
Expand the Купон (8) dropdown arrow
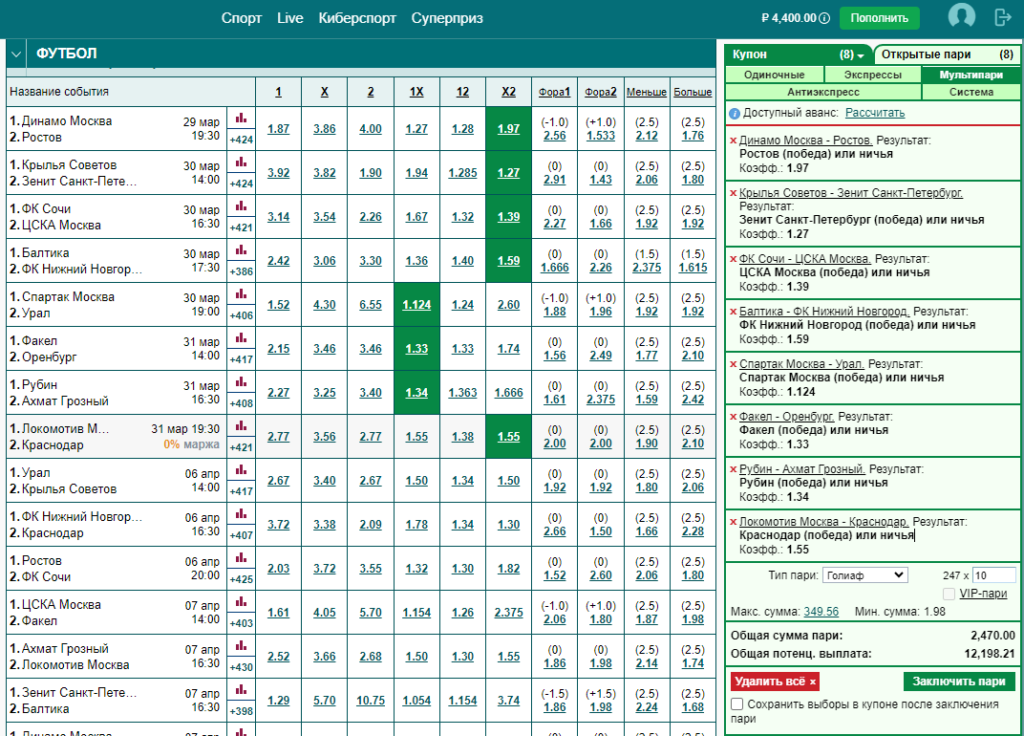pyautogui.click(x=861, y=56)
